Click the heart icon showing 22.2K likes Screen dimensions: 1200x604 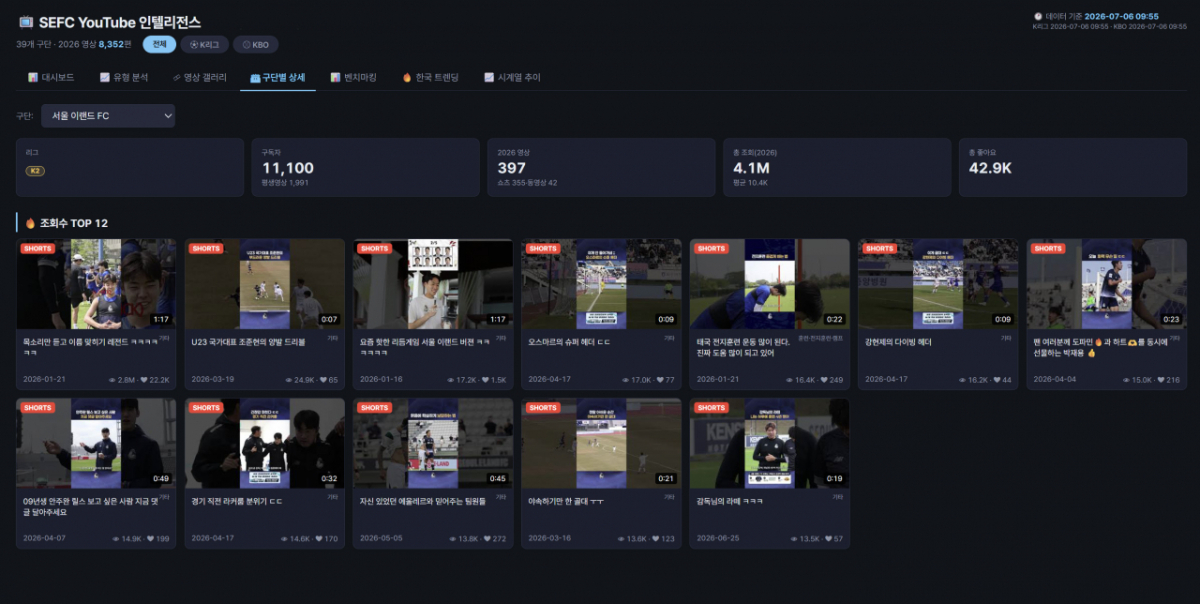144,380
